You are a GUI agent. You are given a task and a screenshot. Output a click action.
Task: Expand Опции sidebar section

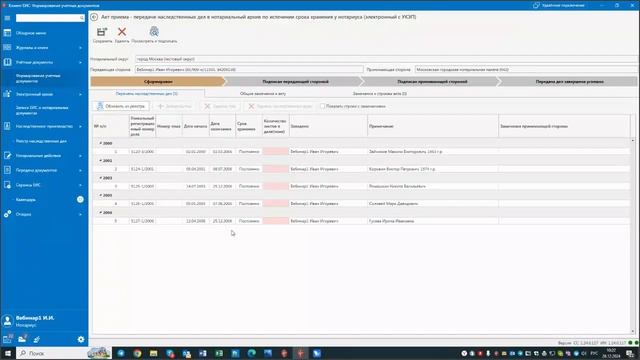80,214
